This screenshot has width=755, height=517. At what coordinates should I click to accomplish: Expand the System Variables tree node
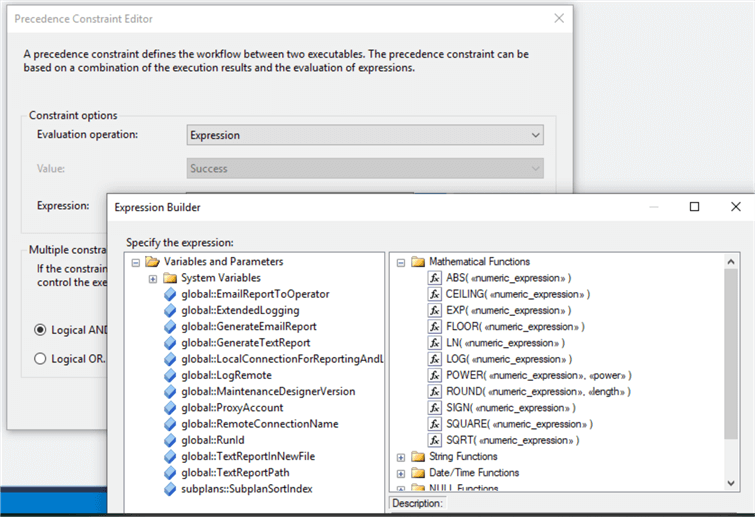pos(153,278)
